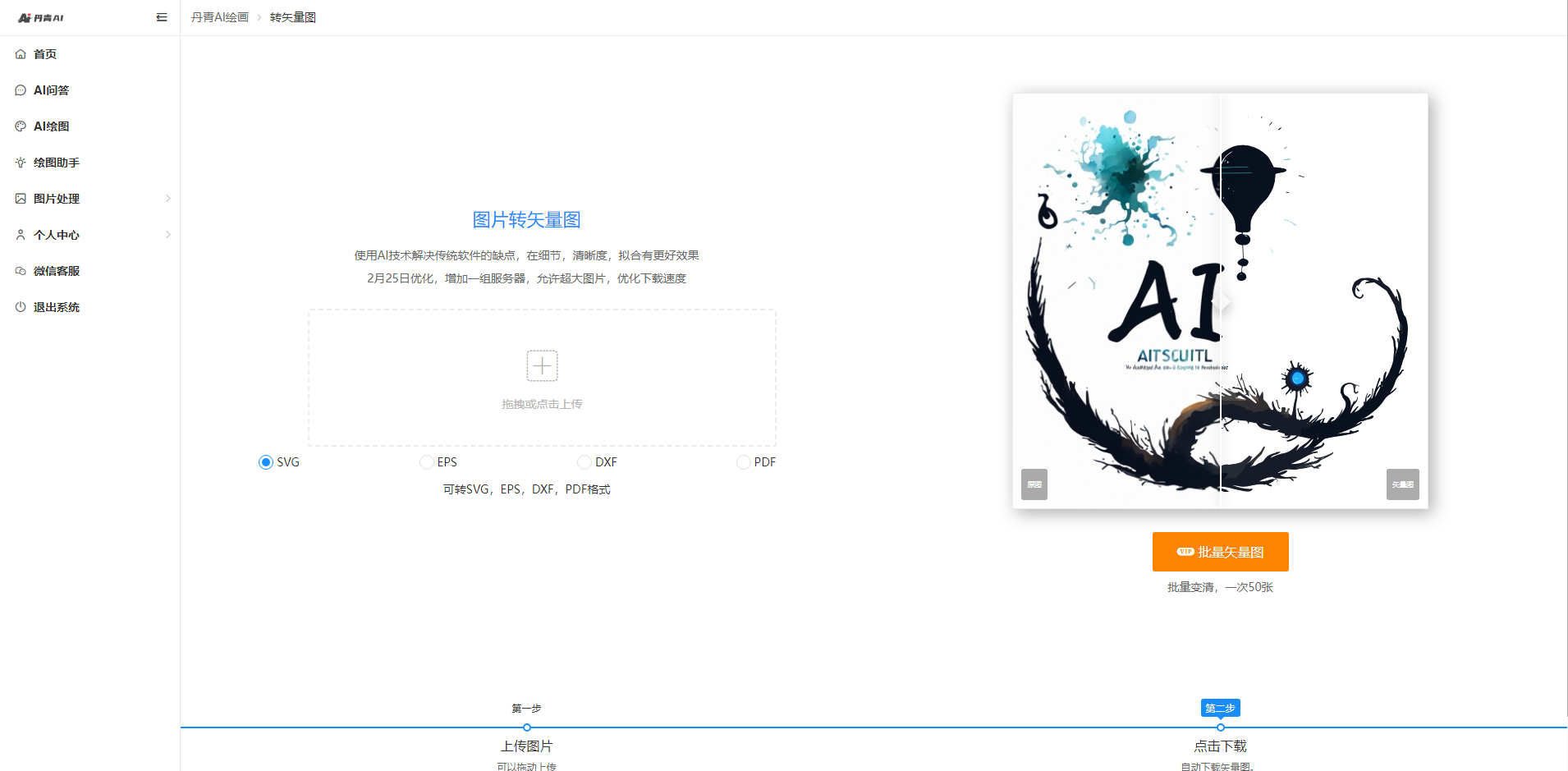Expand the 图片处理 submenu arrow
This screenshot has width=1568, height=771.
(168, 199)
